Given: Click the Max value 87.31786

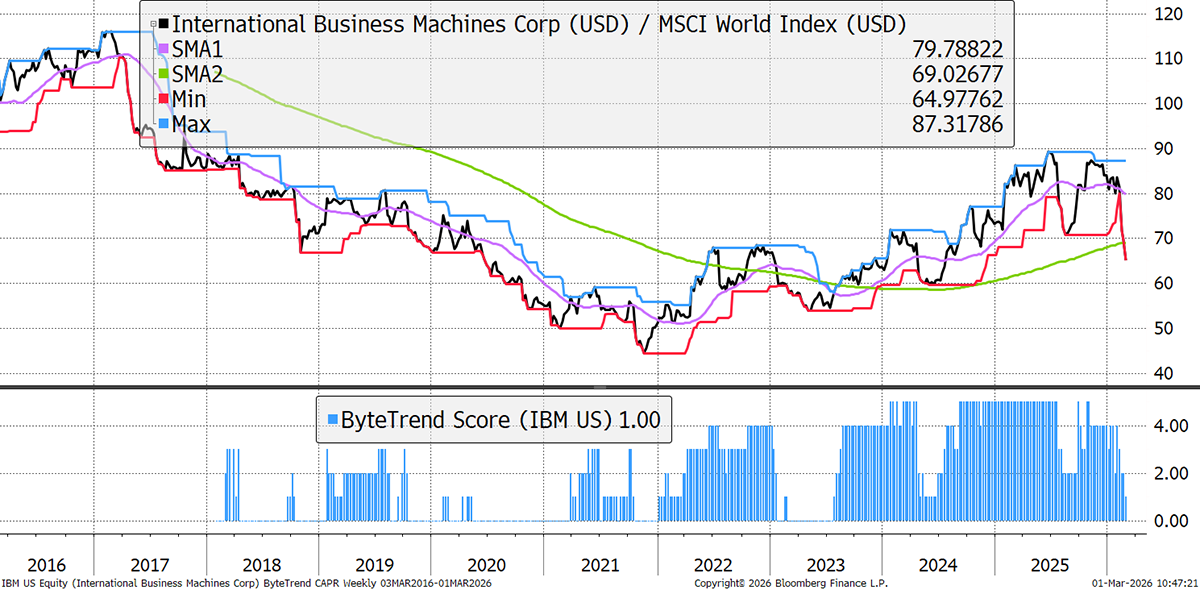Looking at the screenshot, I should click(957, 123).
